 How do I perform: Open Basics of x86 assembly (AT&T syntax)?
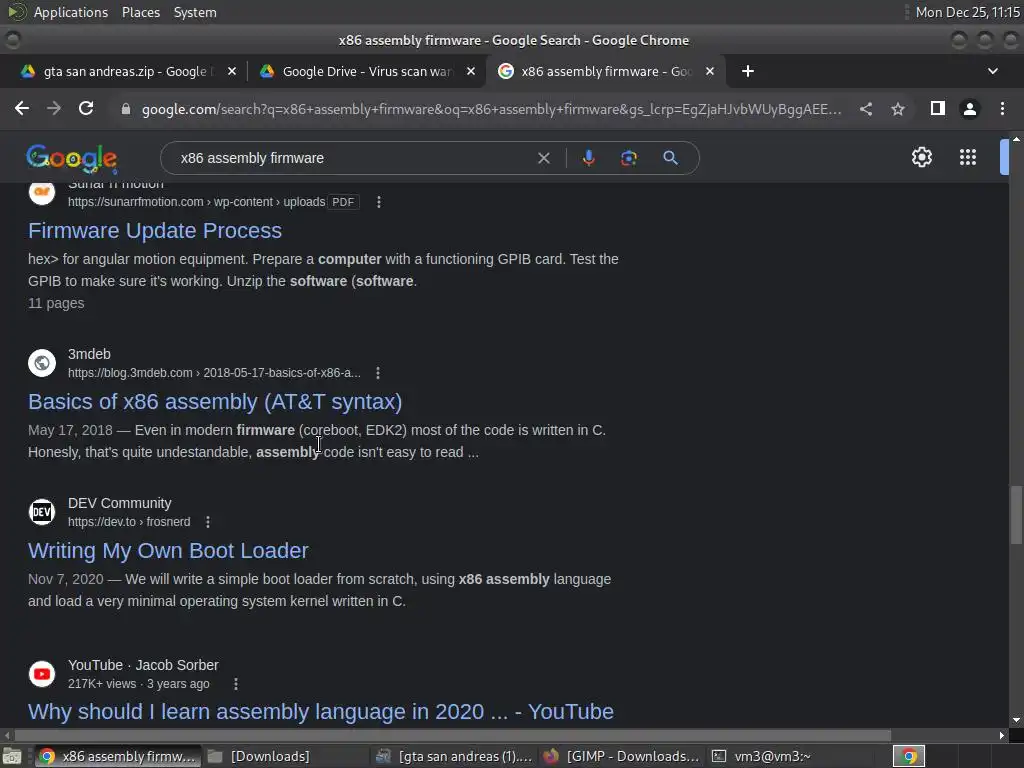[x=215, y=402]
